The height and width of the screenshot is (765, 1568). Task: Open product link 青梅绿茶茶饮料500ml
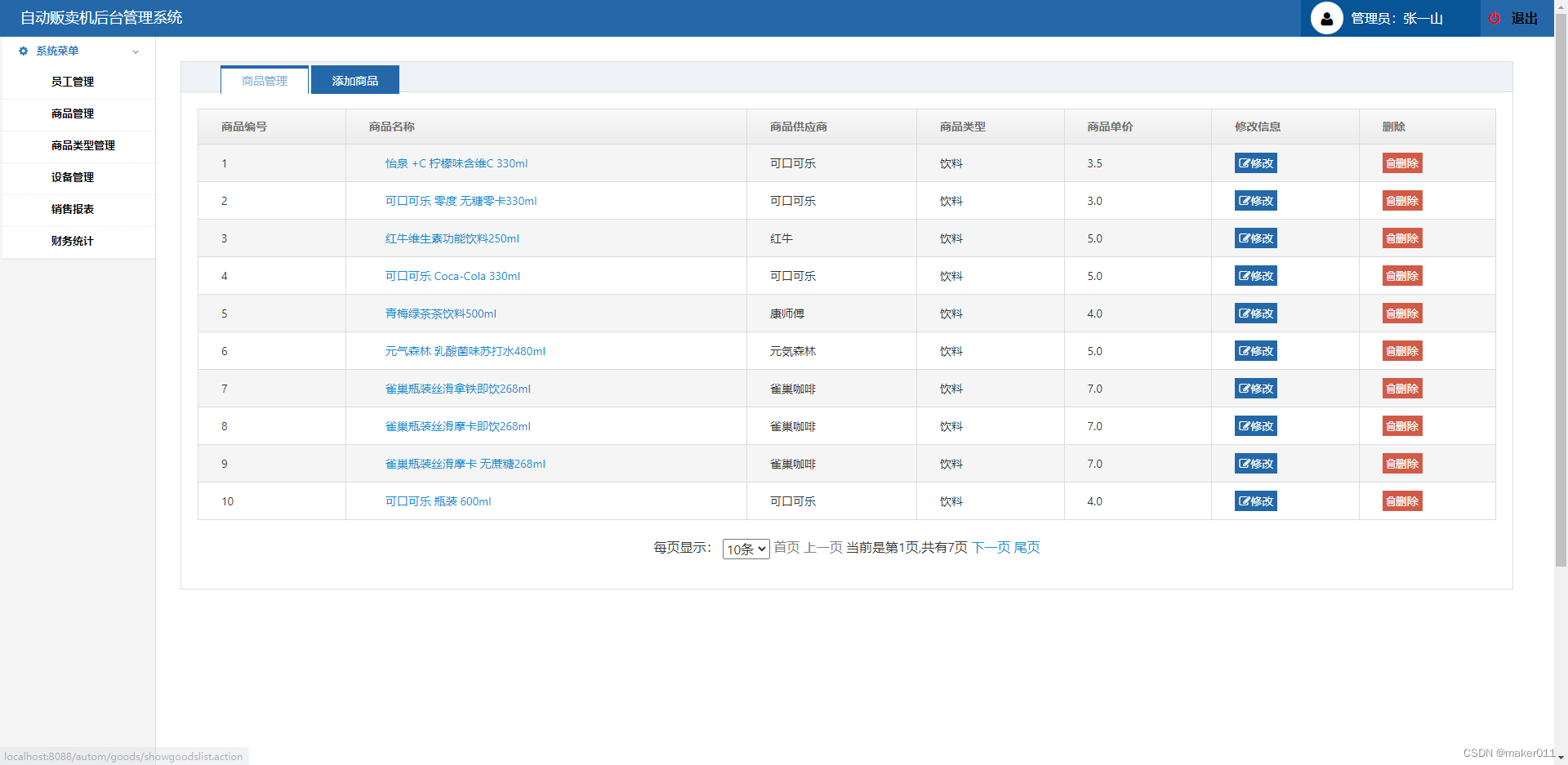(441, 314)
